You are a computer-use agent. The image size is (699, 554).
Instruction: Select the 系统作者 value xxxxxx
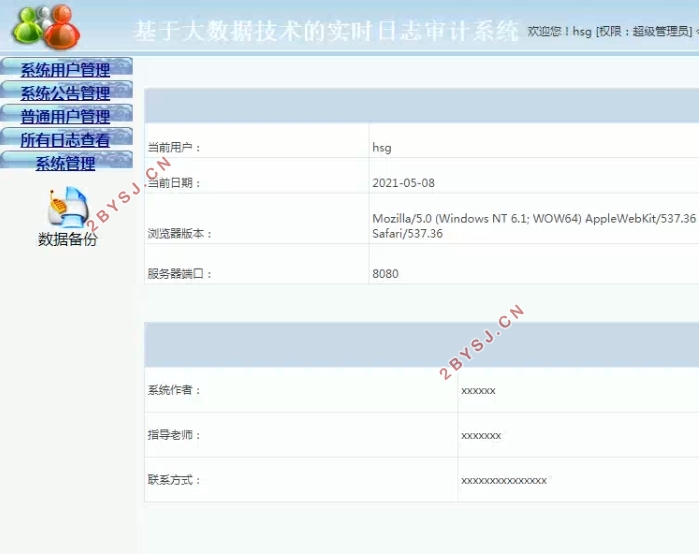point(478,391)
